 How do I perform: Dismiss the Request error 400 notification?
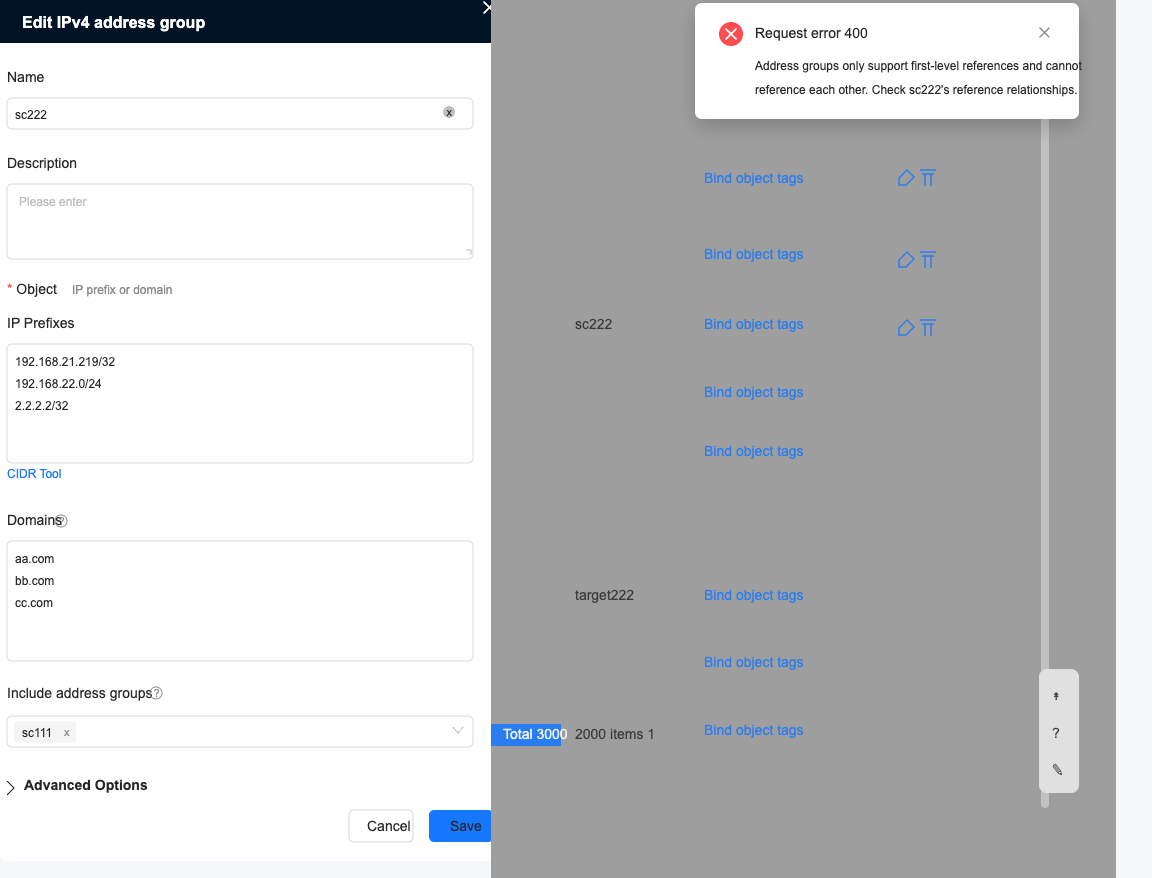1044,32
